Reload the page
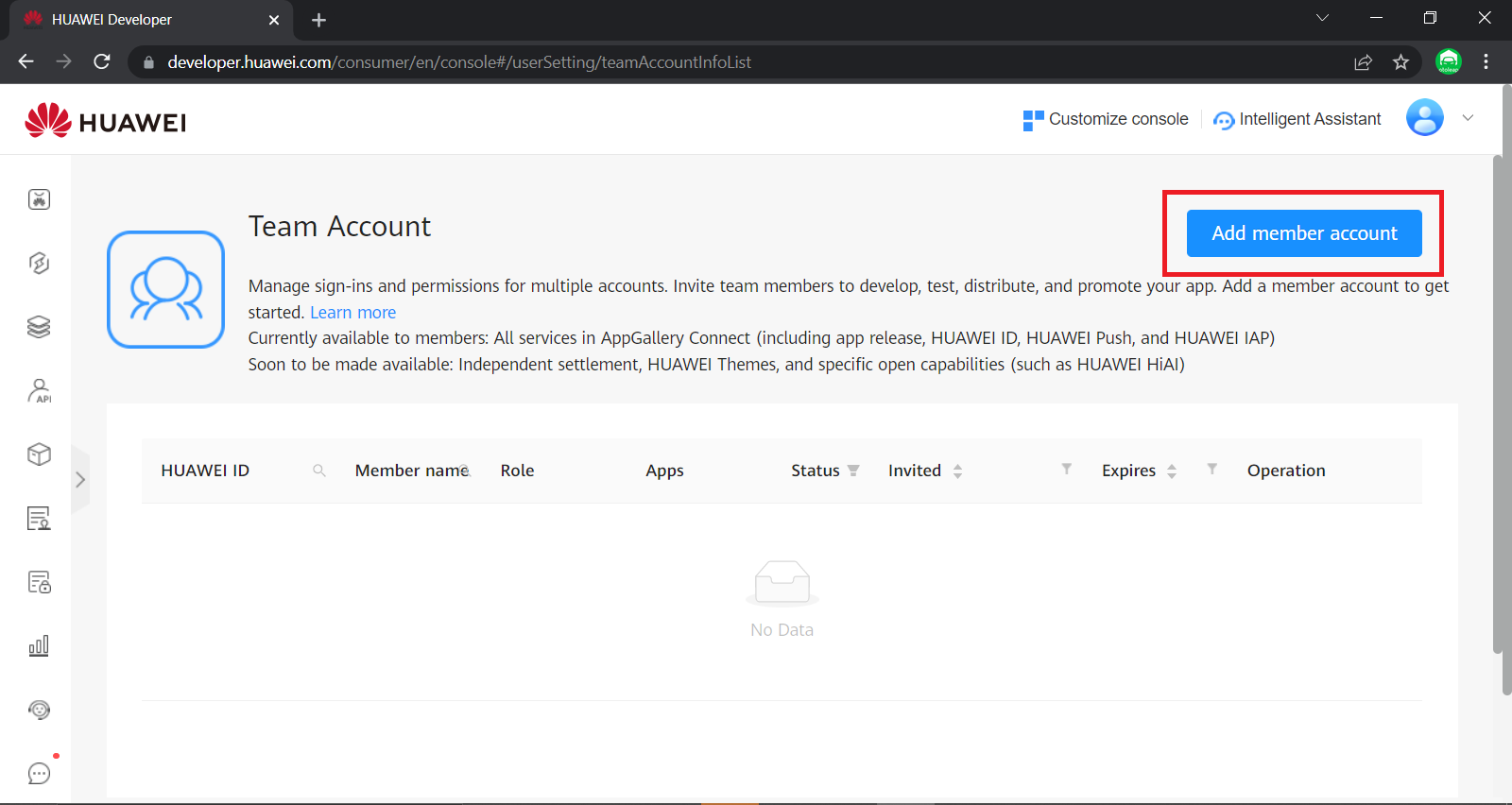 [x=102, y=61]
